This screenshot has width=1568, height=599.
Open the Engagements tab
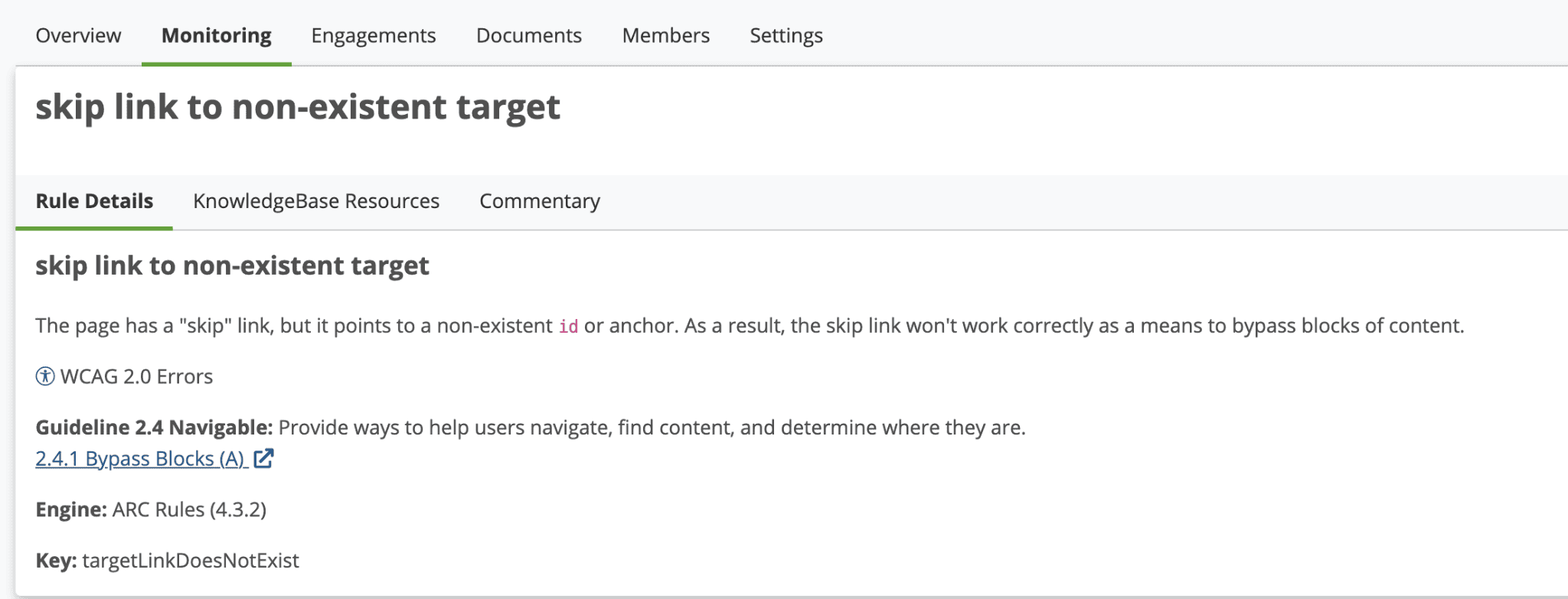pyautogui.click(x=373, y=35)
